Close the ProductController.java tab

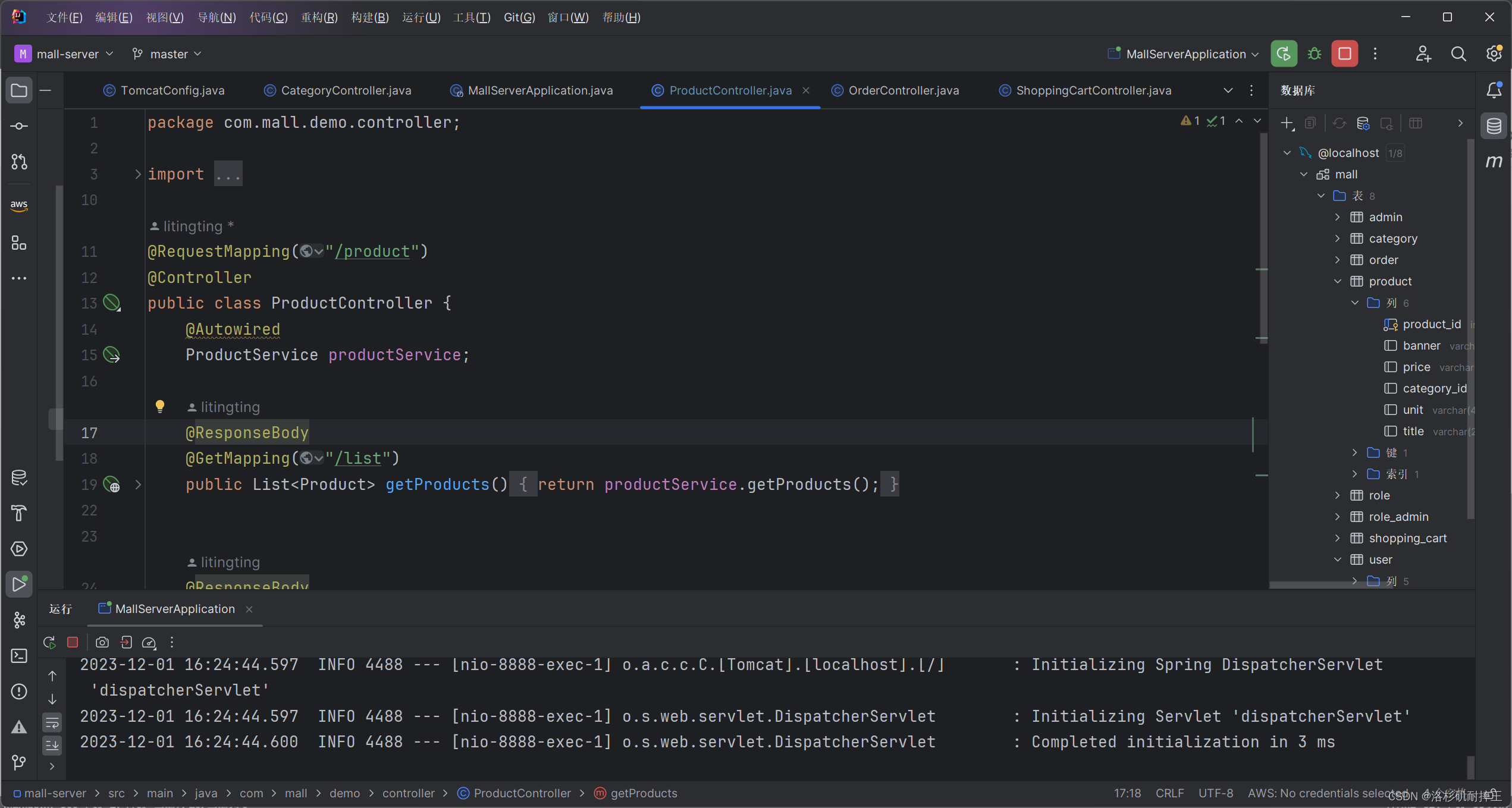806,90
